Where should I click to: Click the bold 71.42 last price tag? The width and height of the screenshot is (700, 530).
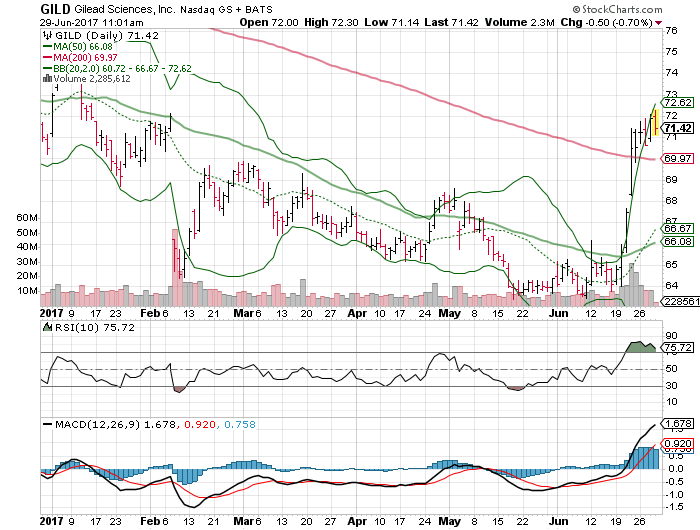click(x=677, y=128)
